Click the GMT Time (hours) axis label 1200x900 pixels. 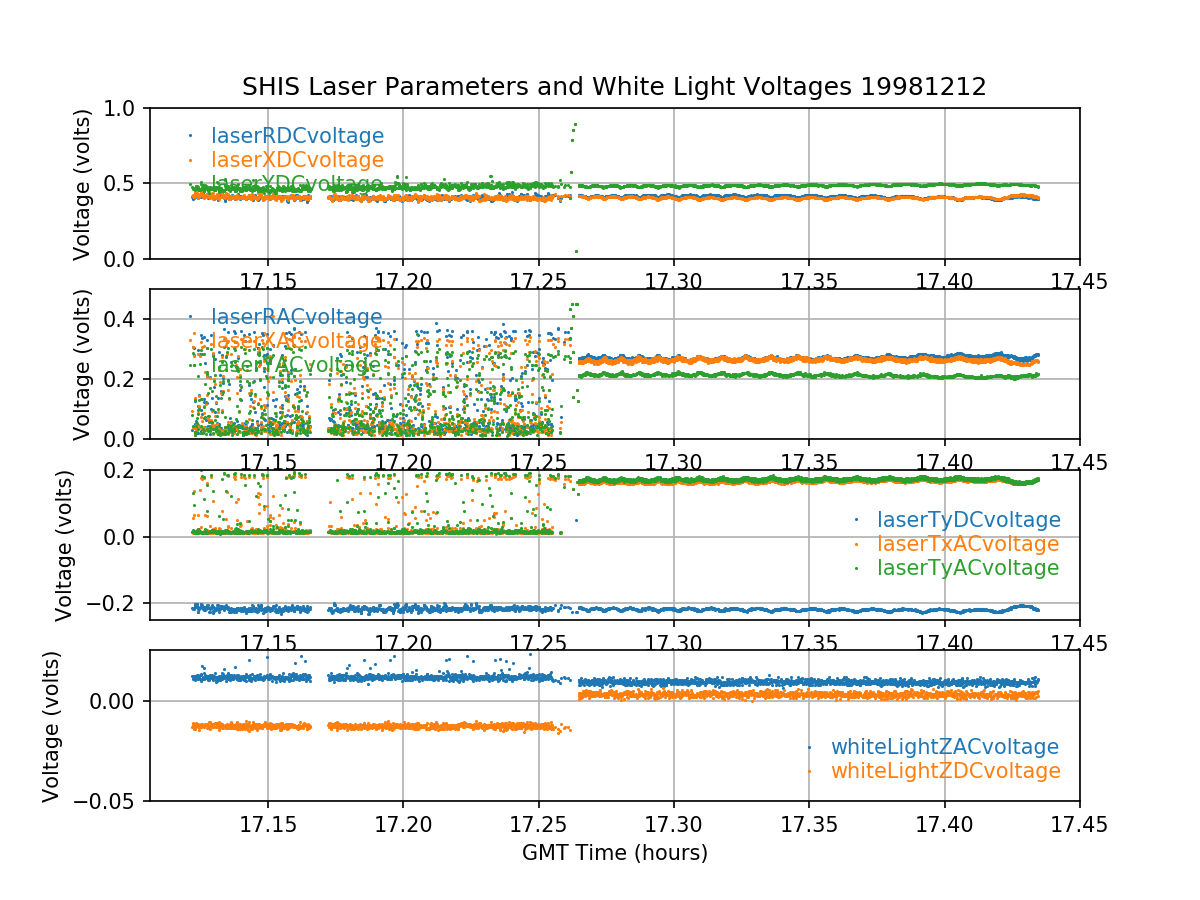pos(614,853)
